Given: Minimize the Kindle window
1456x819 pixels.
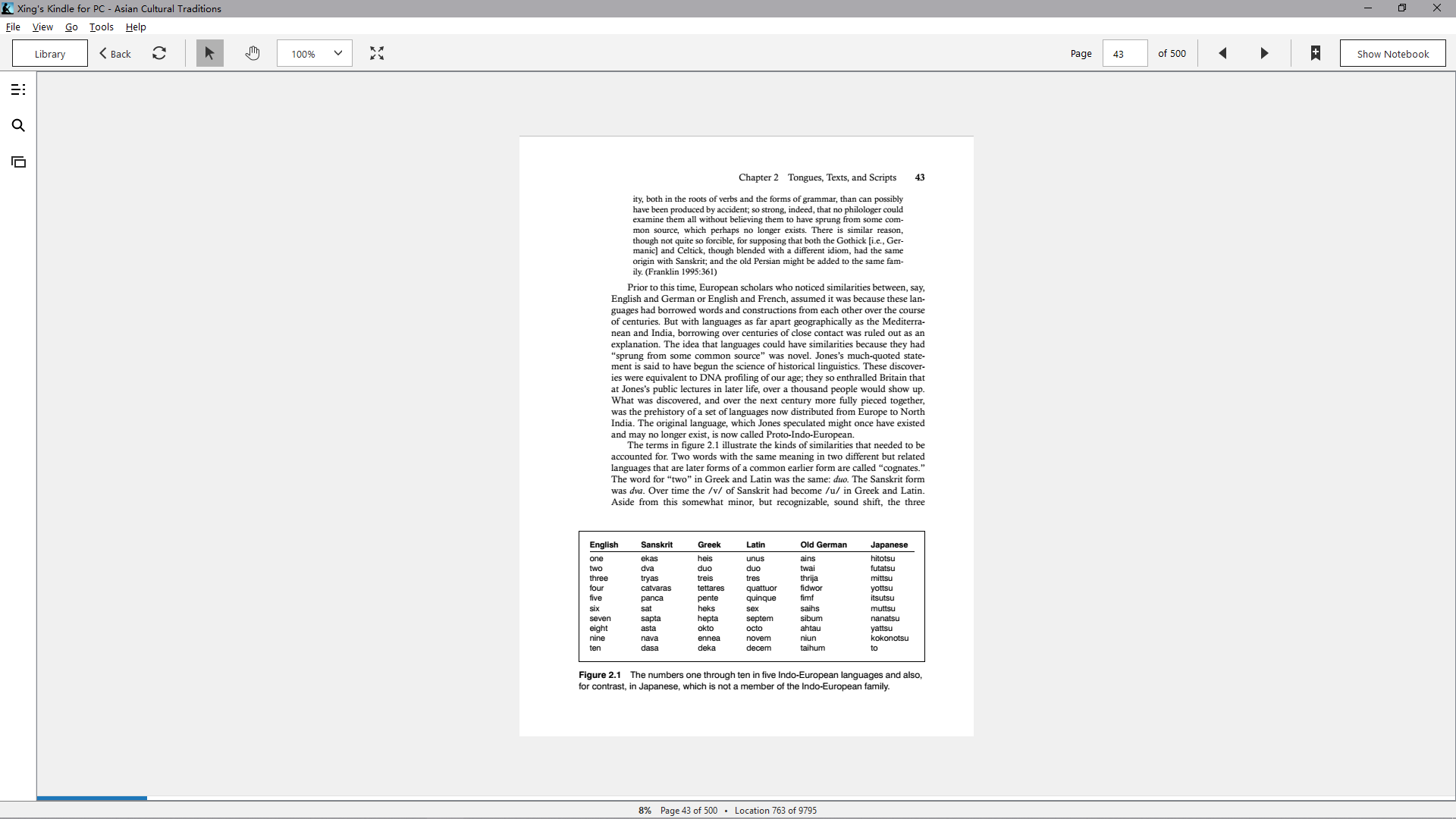Looking at the screenshot, I should (x=1368, y=8).
